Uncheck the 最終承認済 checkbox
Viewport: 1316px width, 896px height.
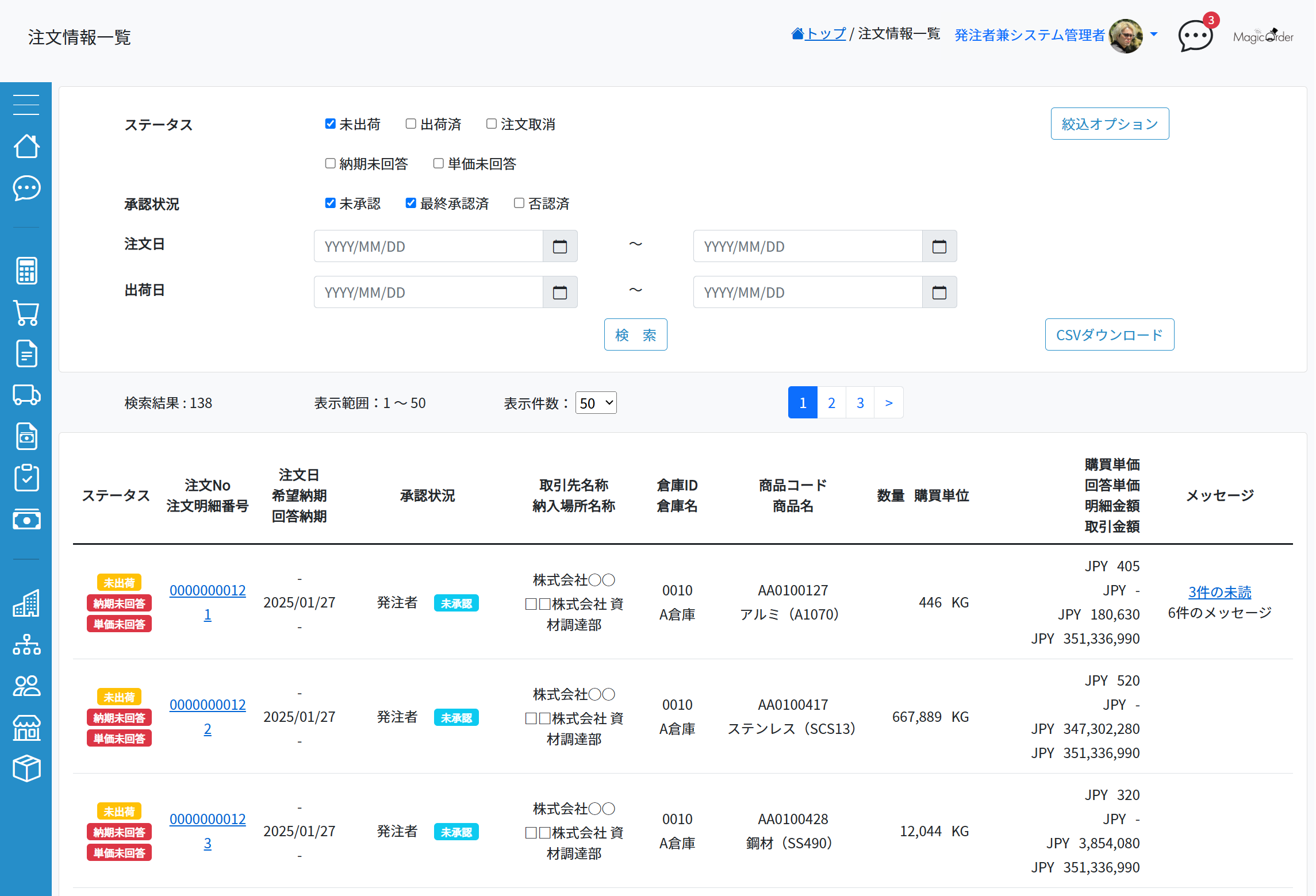pyautogui.click(x=411, y=203)
